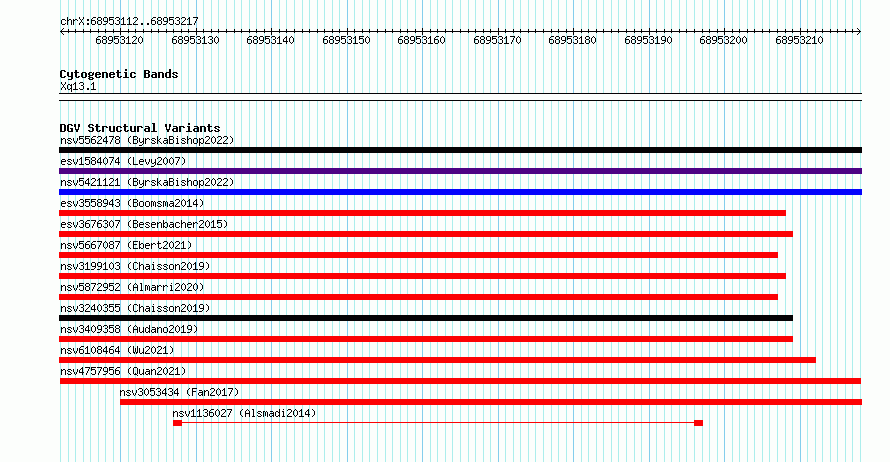Click the nsv3199103 (Chaisson2019) label

(135, 266)
